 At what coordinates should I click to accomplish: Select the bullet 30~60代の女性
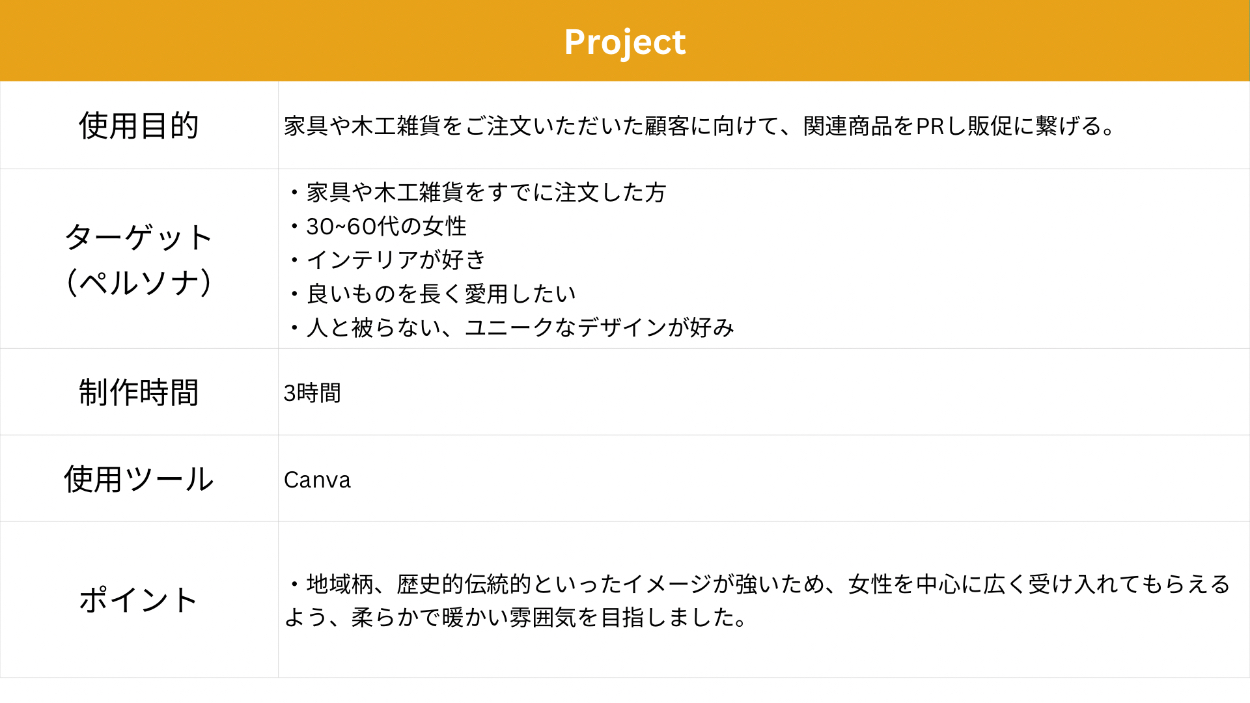click(x=386, y=227)
